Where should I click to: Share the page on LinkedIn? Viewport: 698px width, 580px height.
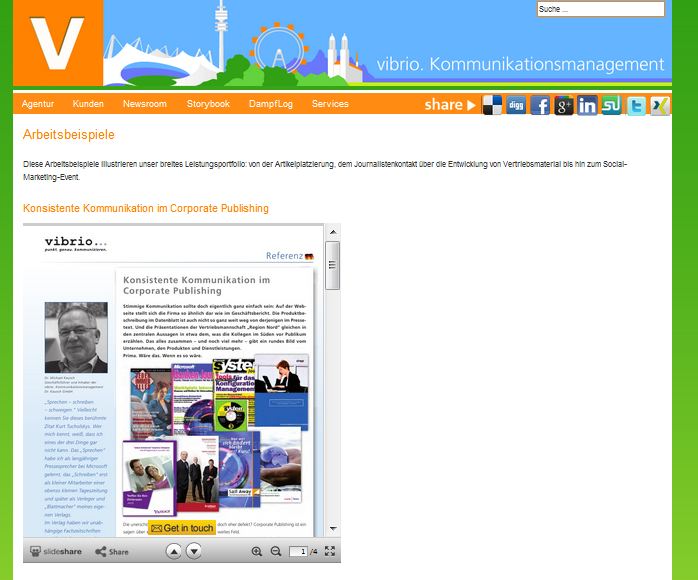click(x=587, y=105)
